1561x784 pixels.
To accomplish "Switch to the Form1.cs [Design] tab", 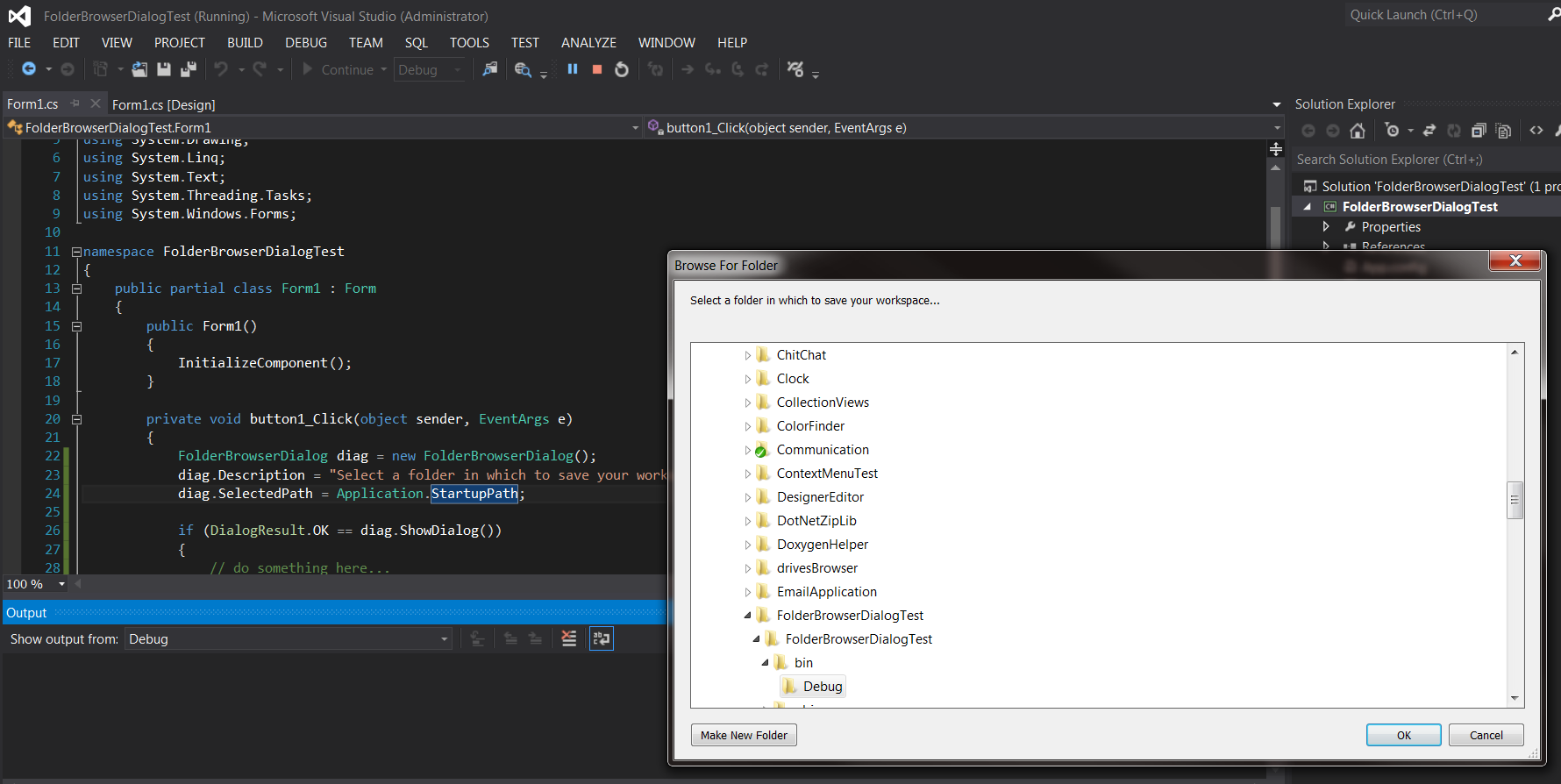I will [163, 104].
